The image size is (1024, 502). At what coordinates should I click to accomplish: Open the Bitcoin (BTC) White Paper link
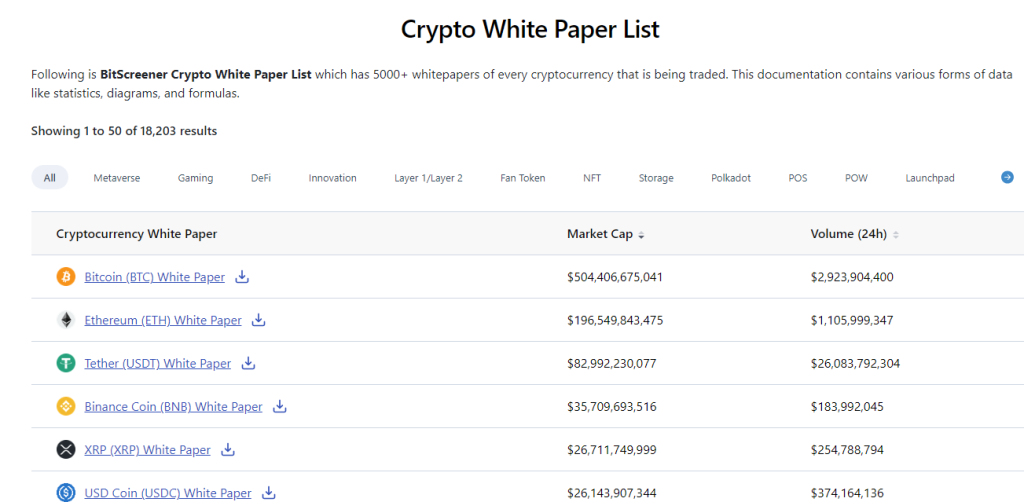click(x=155, y=277)
